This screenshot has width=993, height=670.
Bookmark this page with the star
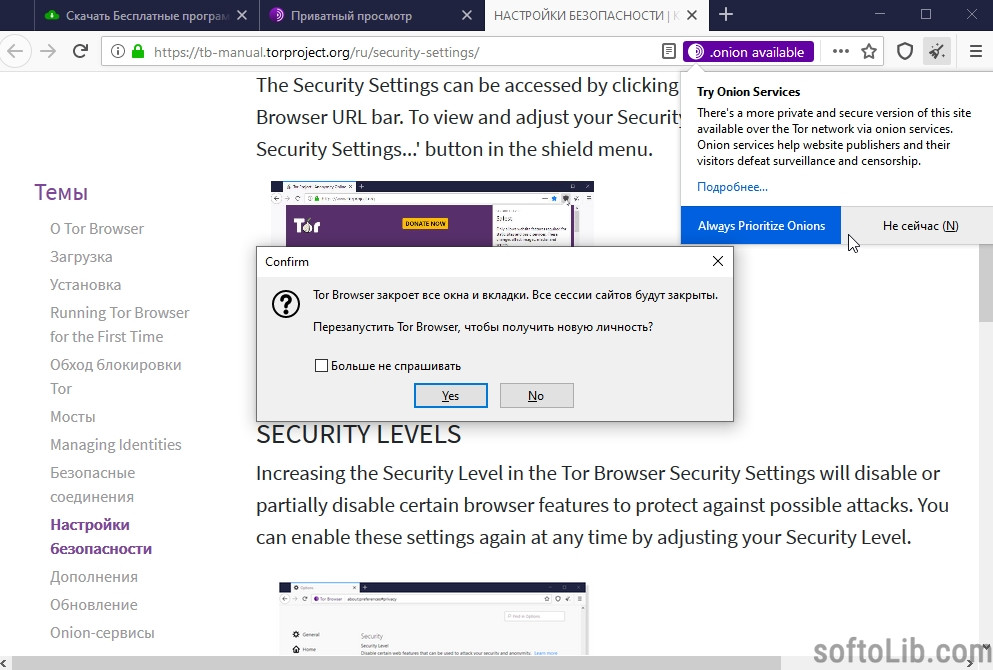(x=869, y=51)
